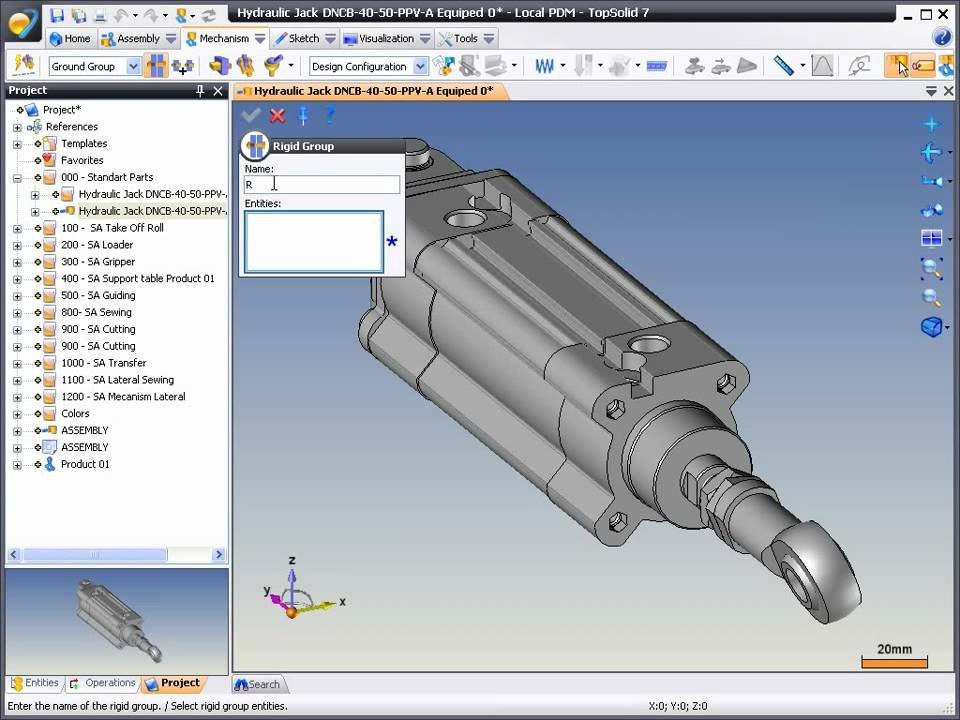Click the Entities list box in Rigid Group
Viewport: 960px width, 720px height.
(314, 242)
